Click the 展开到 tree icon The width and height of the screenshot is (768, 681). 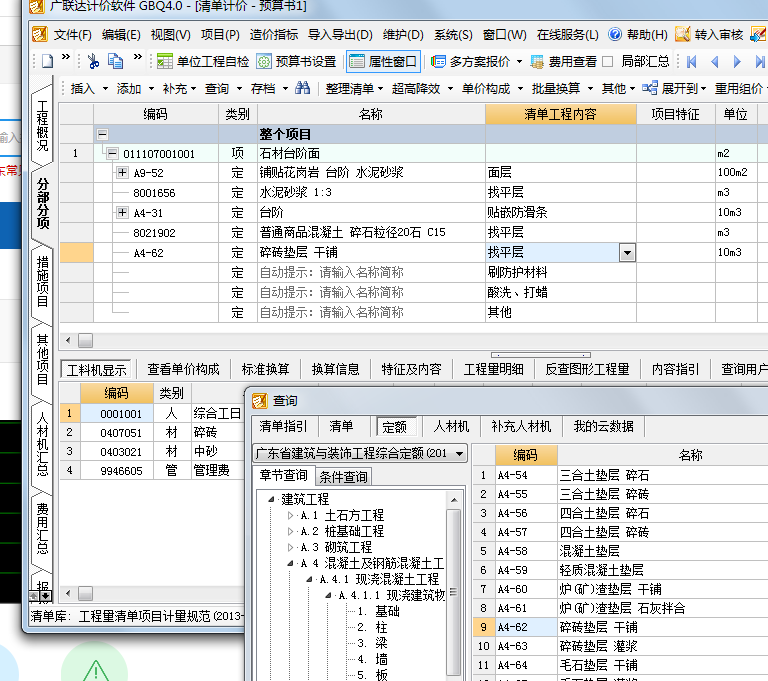point(650,88)
